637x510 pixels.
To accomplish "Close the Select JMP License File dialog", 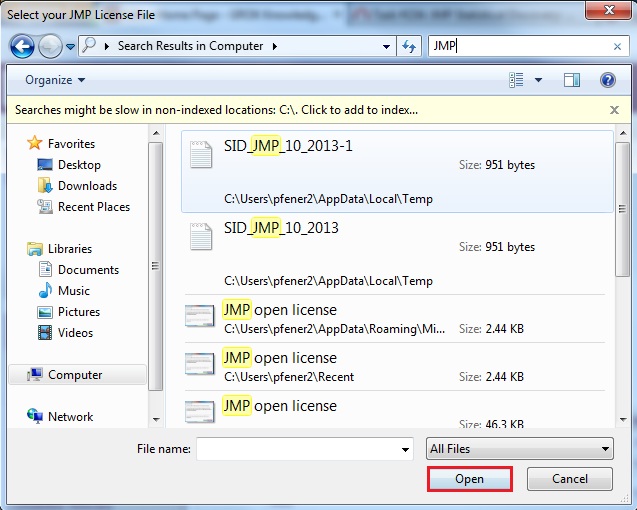I will [x=608, y=10].
